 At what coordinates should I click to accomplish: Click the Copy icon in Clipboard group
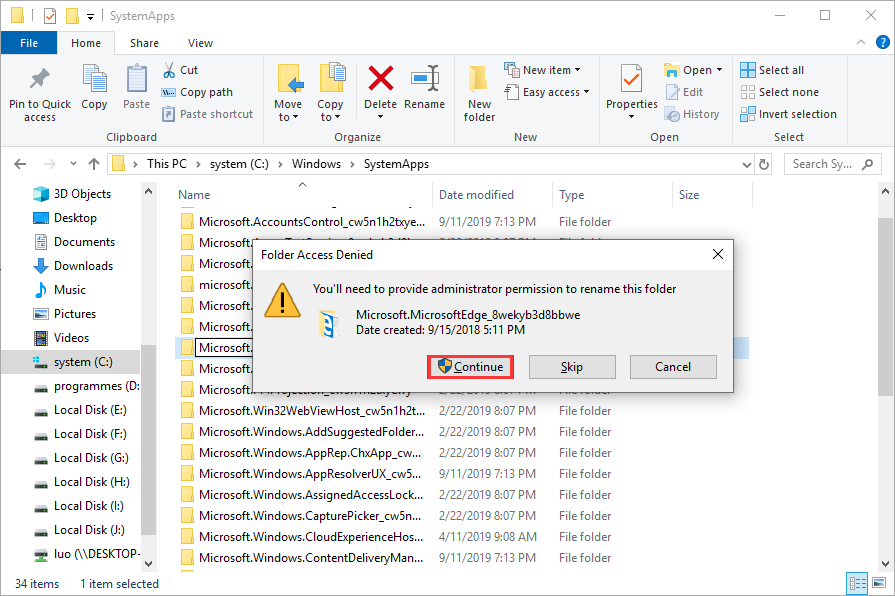click(94, 79)
